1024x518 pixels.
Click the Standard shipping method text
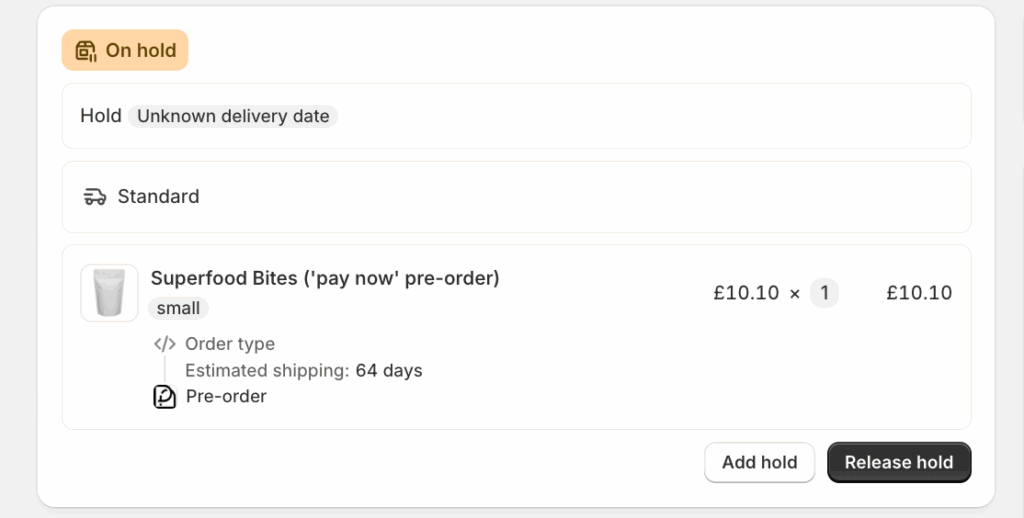(158, 196)
